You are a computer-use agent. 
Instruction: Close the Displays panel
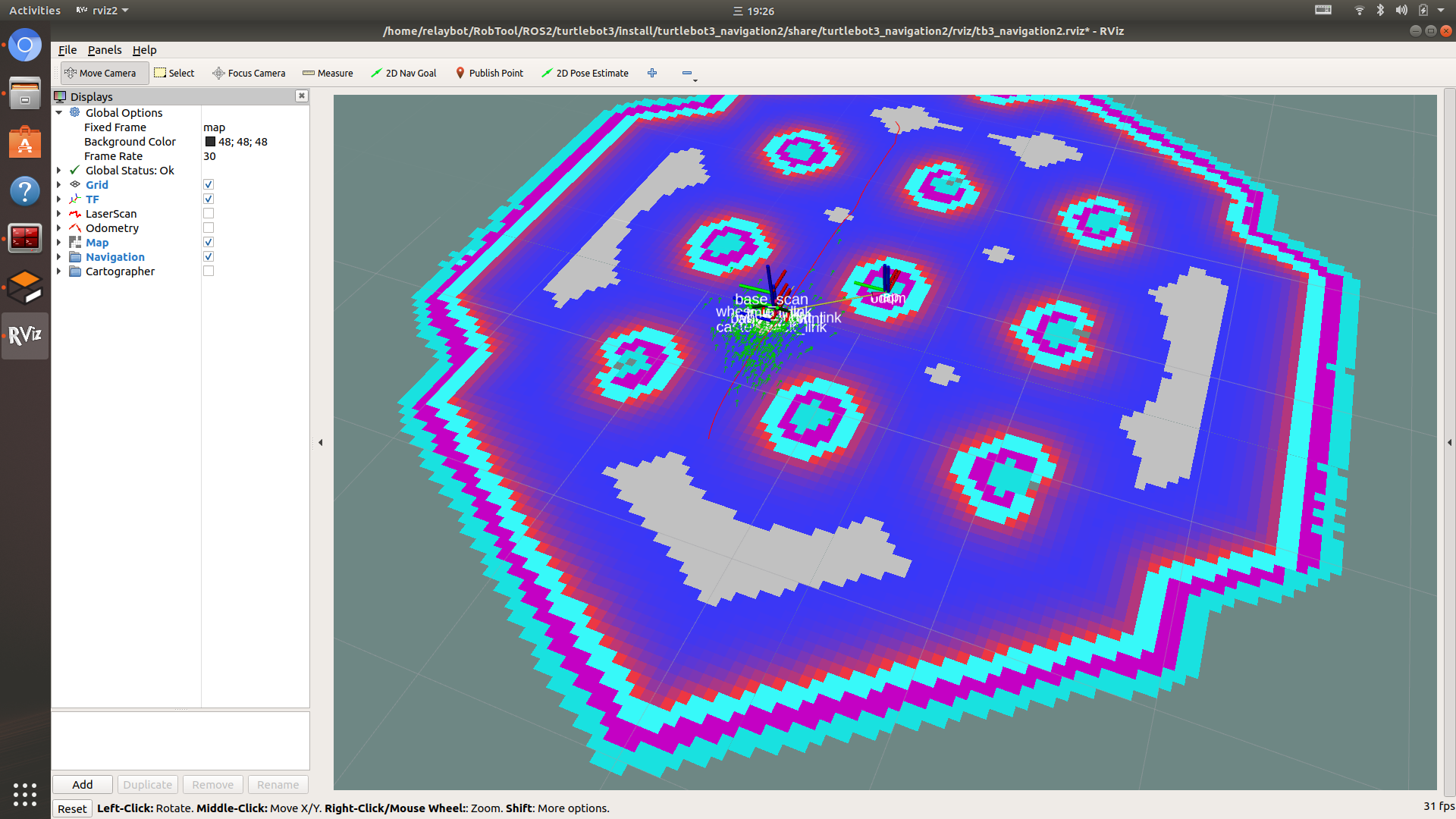tap(302, 96)
